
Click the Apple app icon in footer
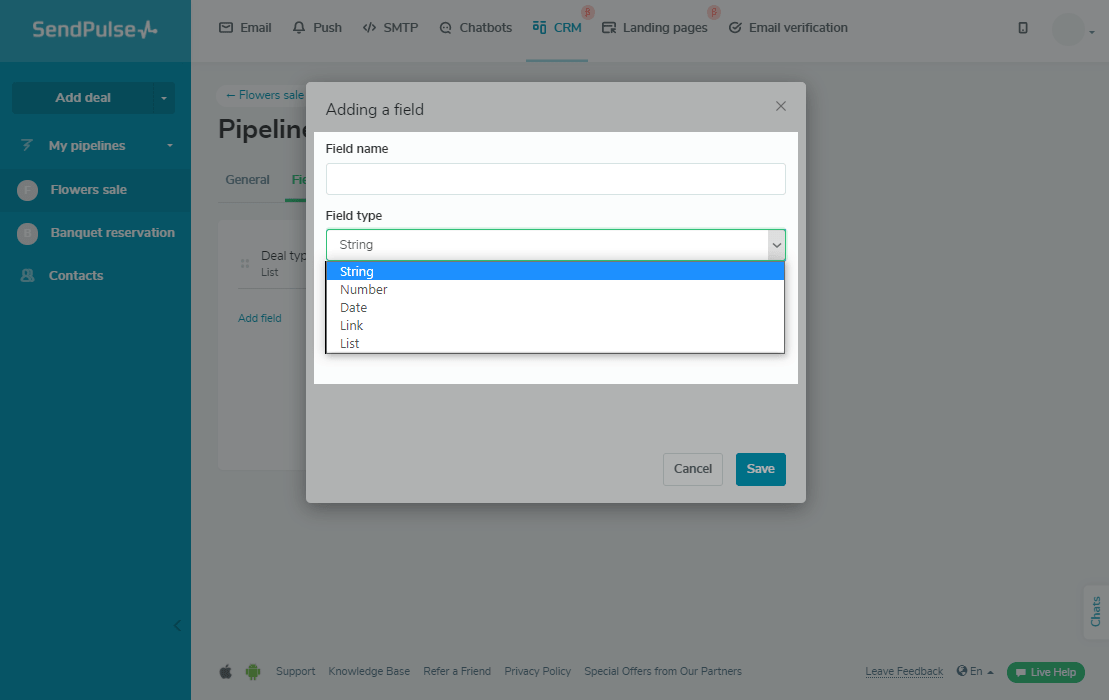(x=225, y=672)
